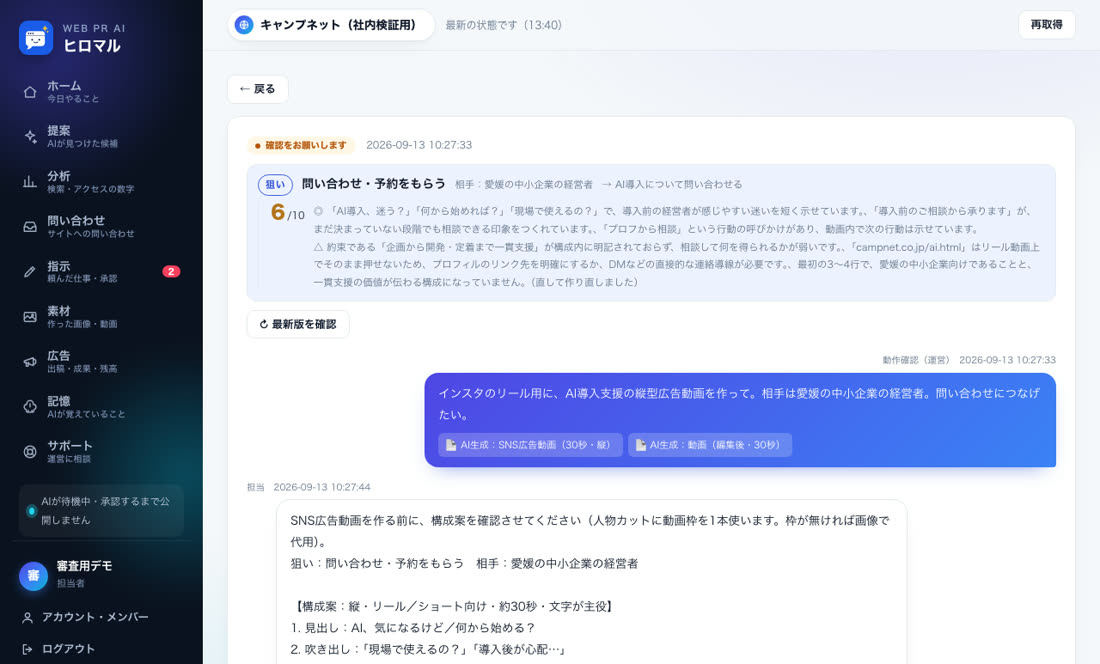Click the timestamp 2026-09-13 10:27:44

322,487
